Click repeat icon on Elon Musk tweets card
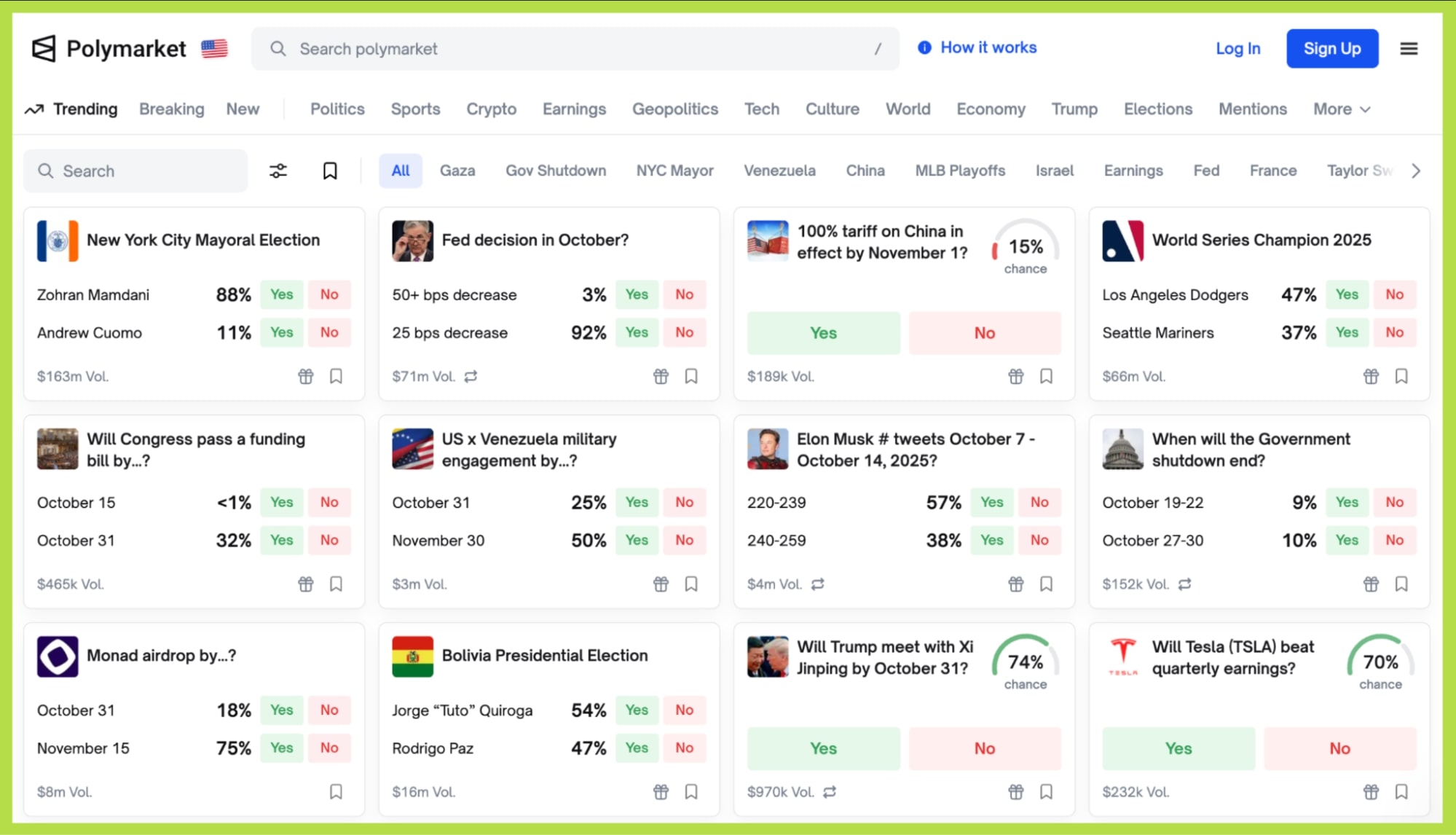The image size is (1456, 835). click(818, 584)
